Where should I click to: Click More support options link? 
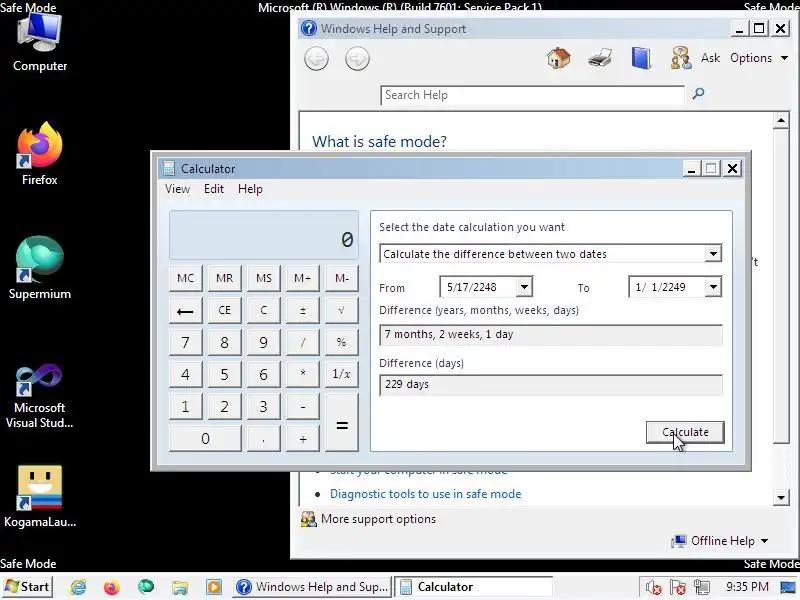[x=378, y=519]
